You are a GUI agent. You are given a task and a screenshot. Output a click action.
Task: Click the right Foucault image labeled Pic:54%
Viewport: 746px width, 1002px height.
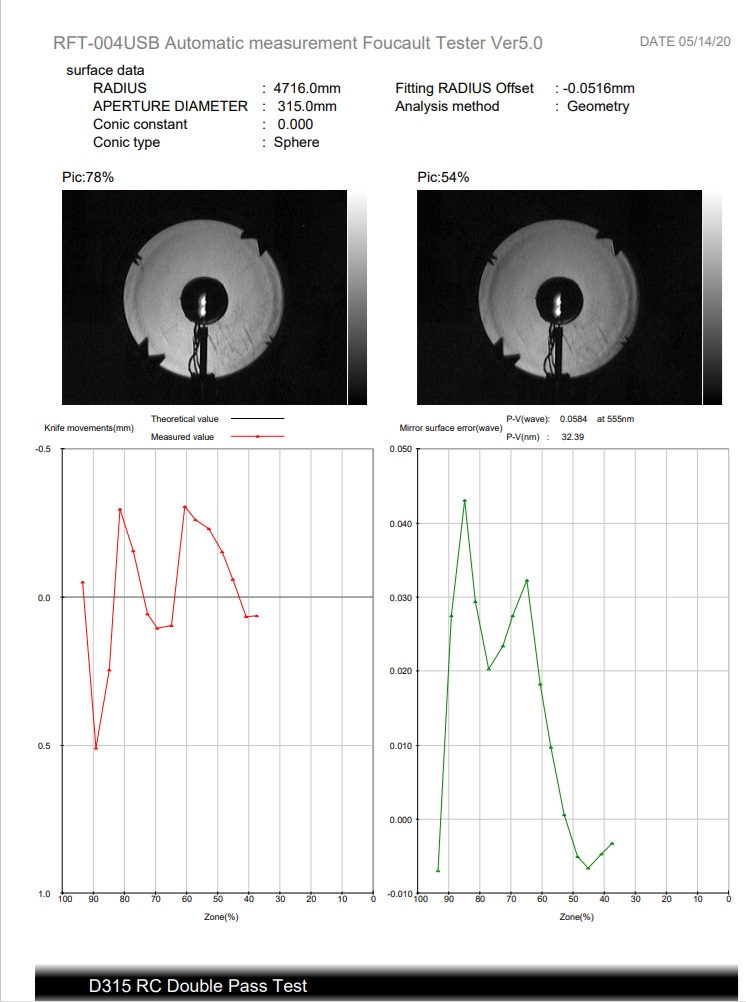tap(559, 297)
